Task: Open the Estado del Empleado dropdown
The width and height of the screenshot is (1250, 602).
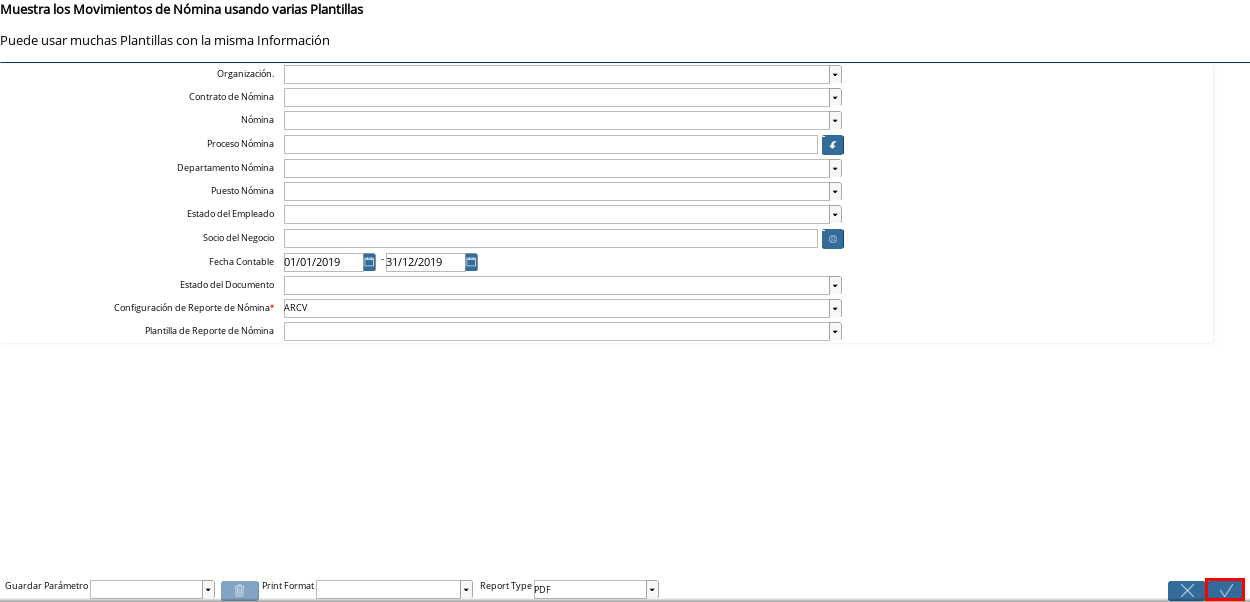Action: coord(835,215)
